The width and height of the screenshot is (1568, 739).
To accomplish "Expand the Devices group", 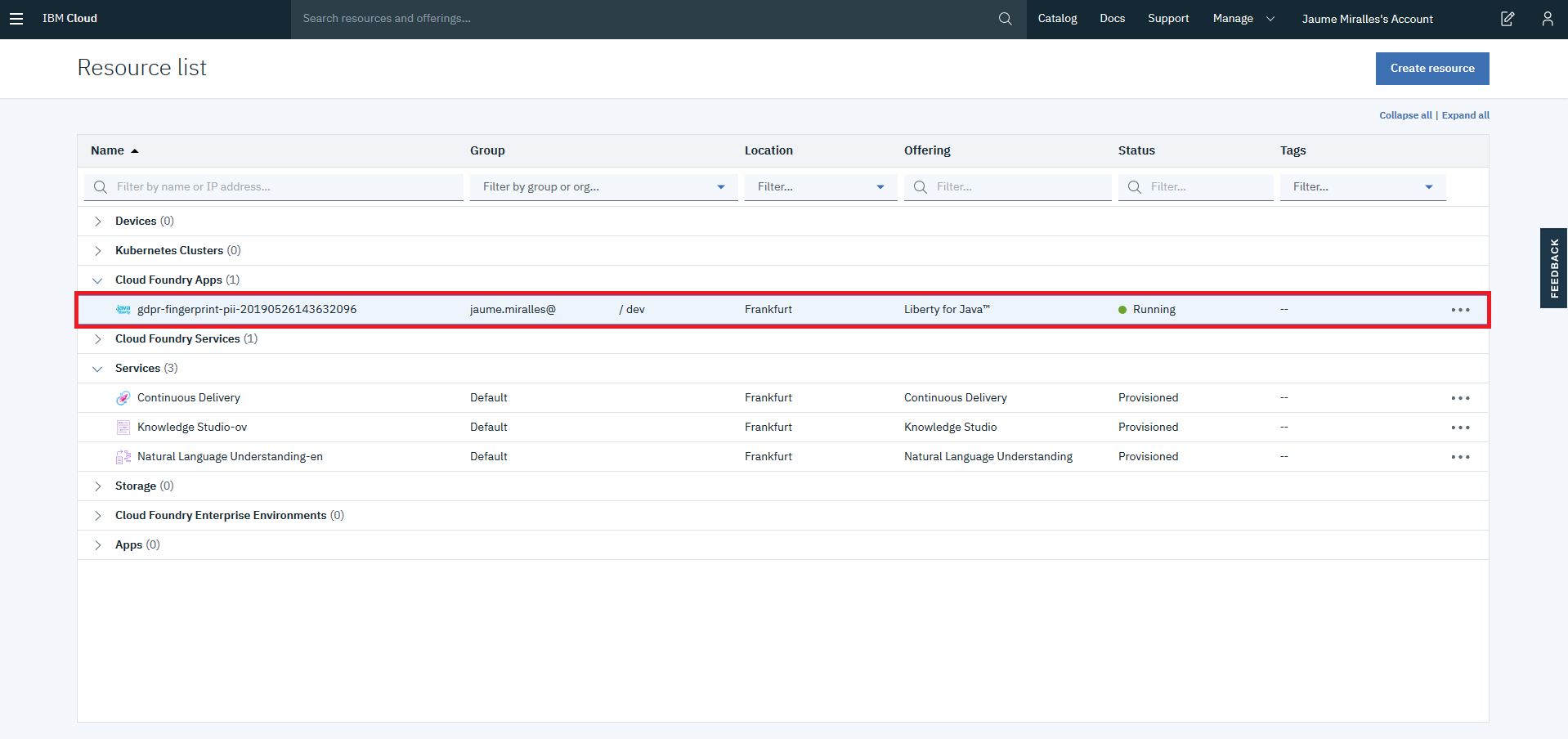I will (98, 222).
